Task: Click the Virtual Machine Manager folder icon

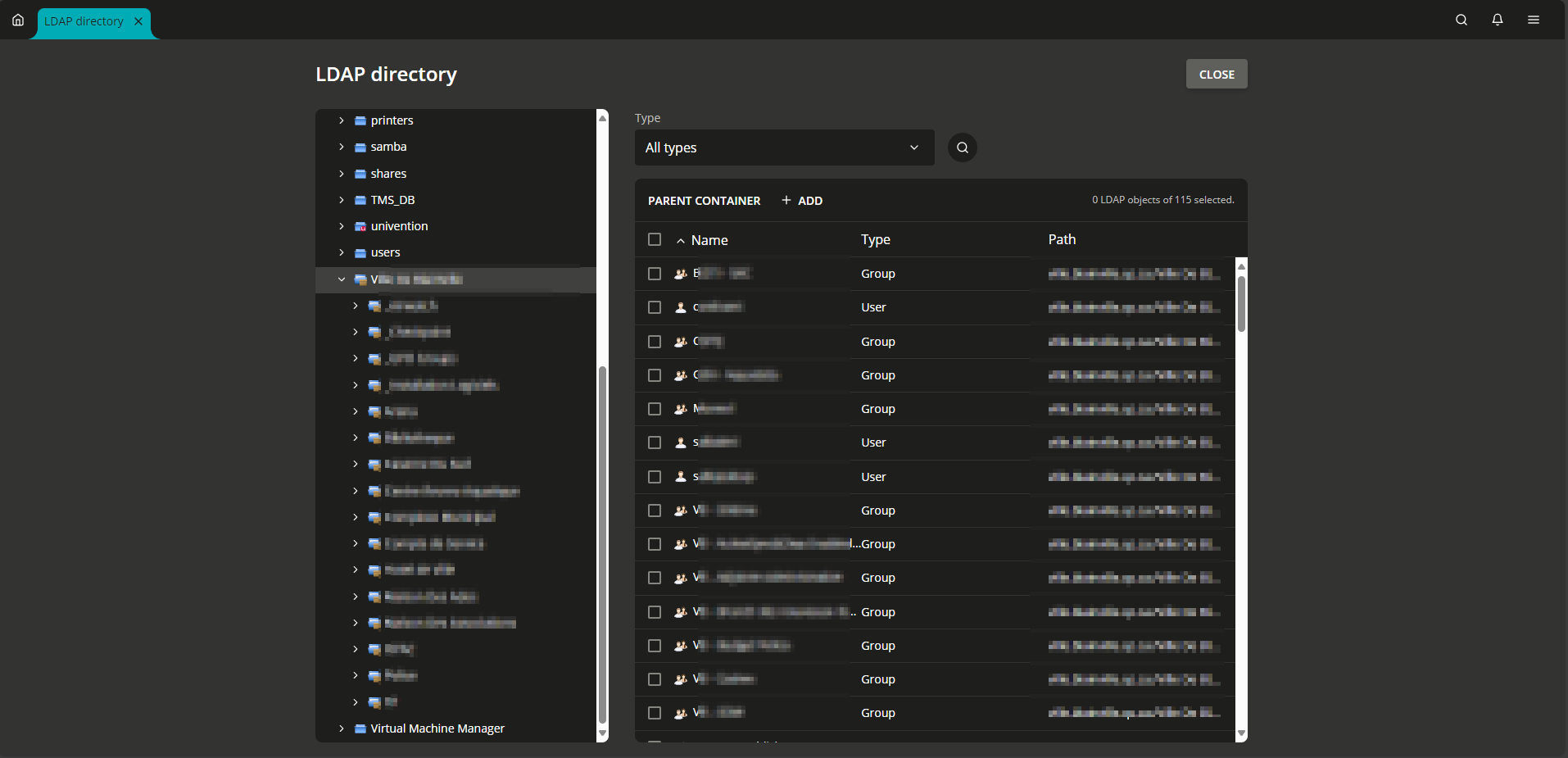Action: point(360,728)
